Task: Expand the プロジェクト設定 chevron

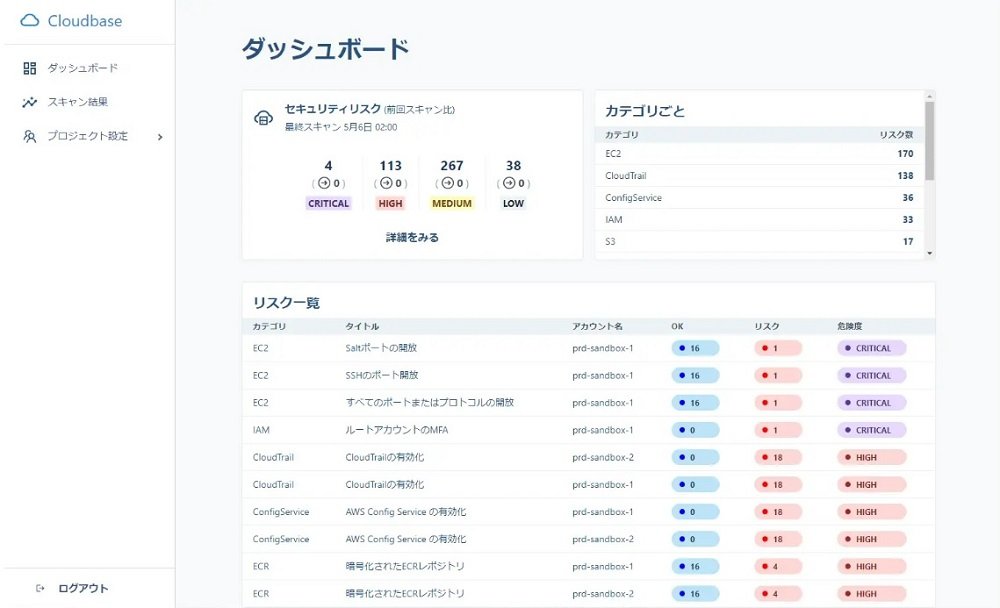Action: pyautogui.click(x=160, y=137)
